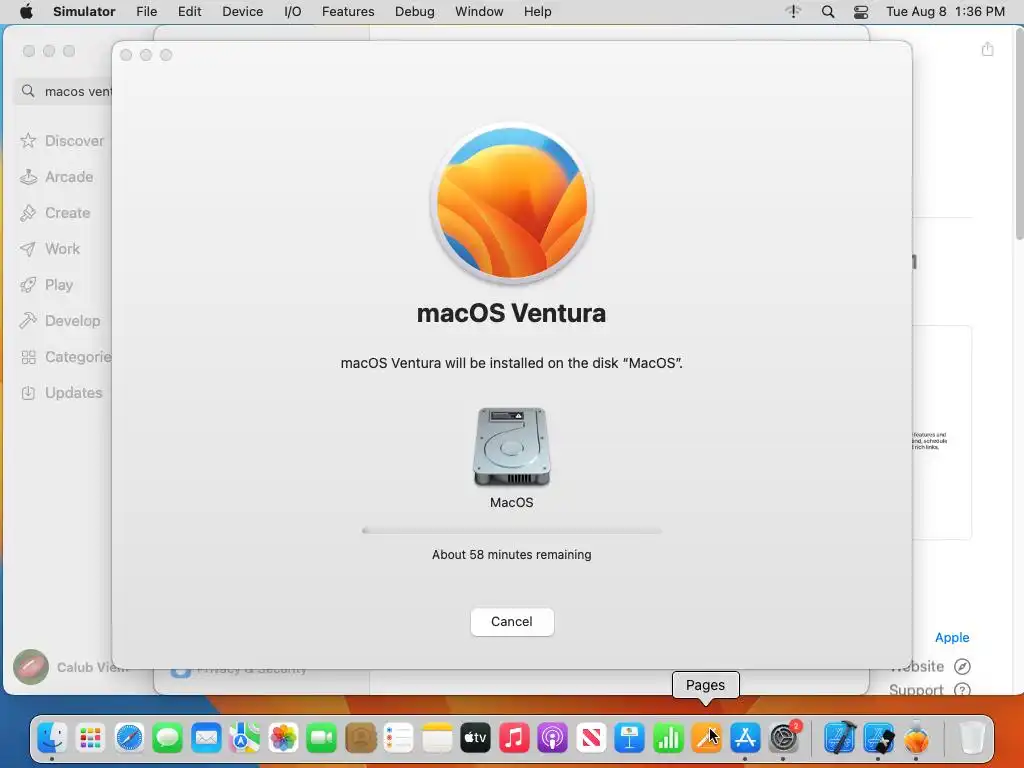
Task: Select Play in App Store sidebar
Action: 46,285
